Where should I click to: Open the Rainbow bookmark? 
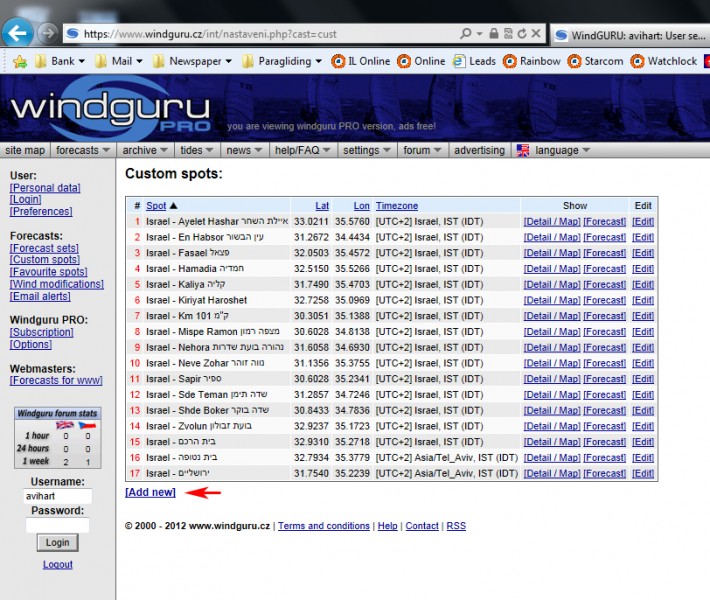pyautogui.click(x=532, y=61)
